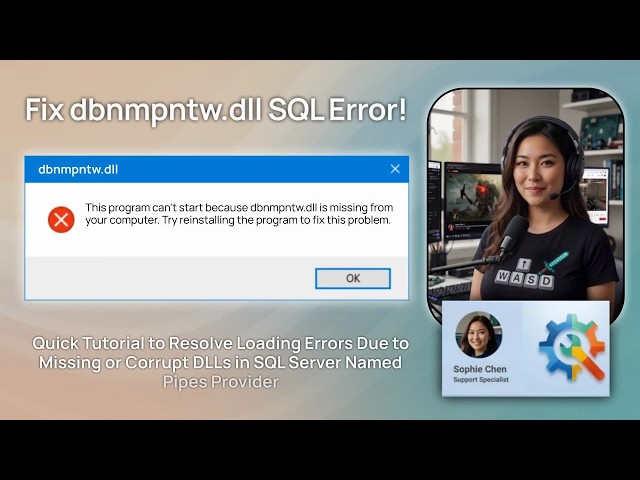This screenshot has width=640, height=480.
Task: Click the 'Sophie Chen' name text
Action: [480, 369]
